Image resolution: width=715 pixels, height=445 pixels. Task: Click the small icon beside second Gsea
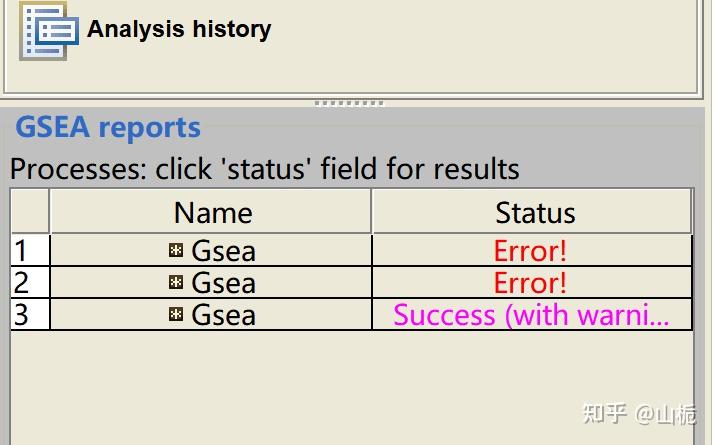[176, 282]
